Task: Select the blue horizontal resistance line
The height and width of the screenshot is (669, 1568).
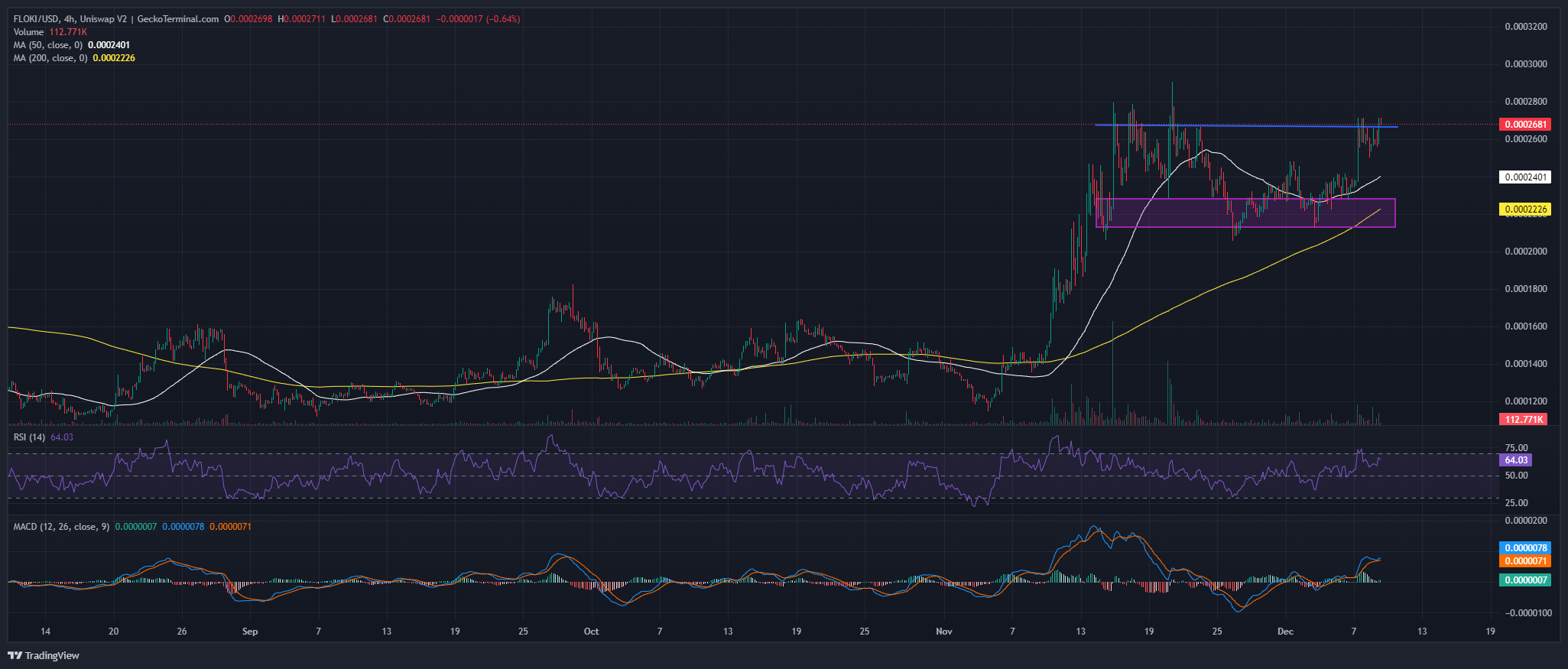Action: point(1246,126)
